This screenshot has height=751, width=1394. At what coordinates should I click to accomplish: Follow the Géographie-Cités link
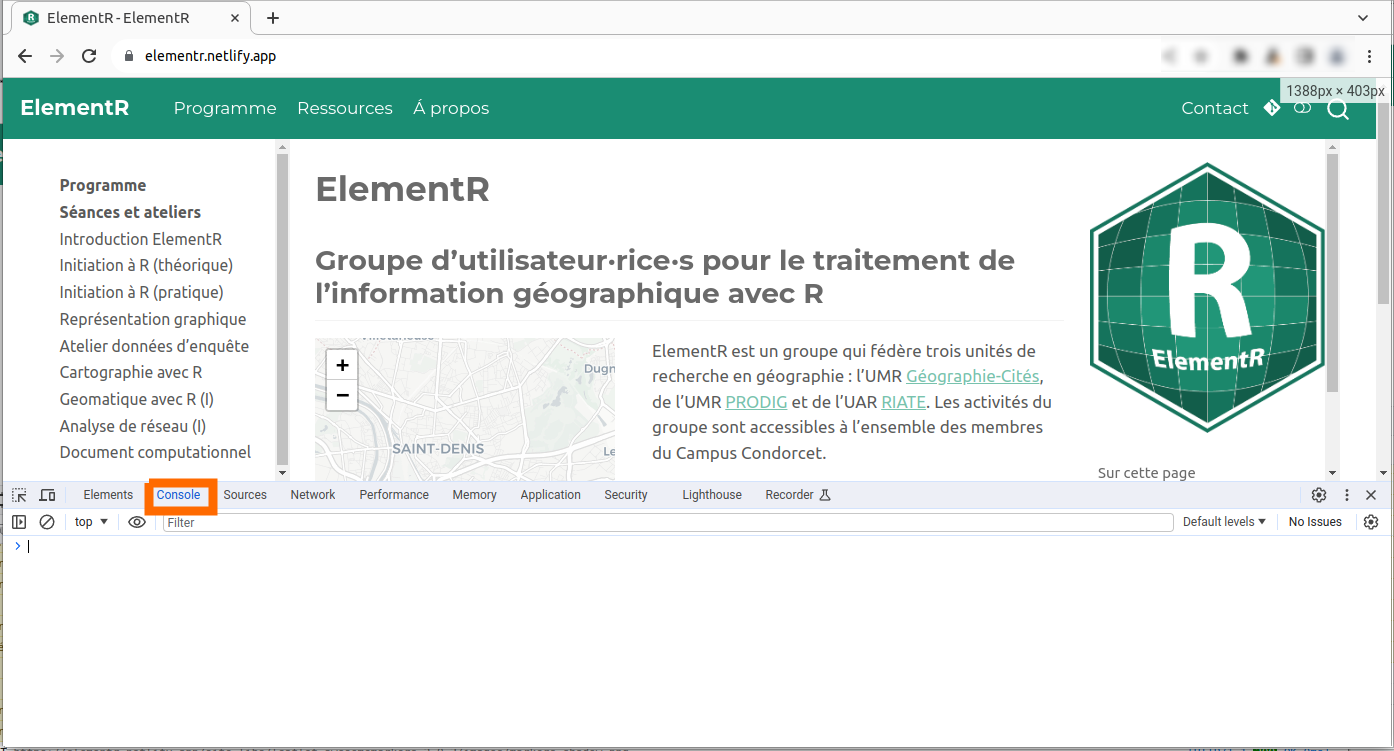coord(973,377)
